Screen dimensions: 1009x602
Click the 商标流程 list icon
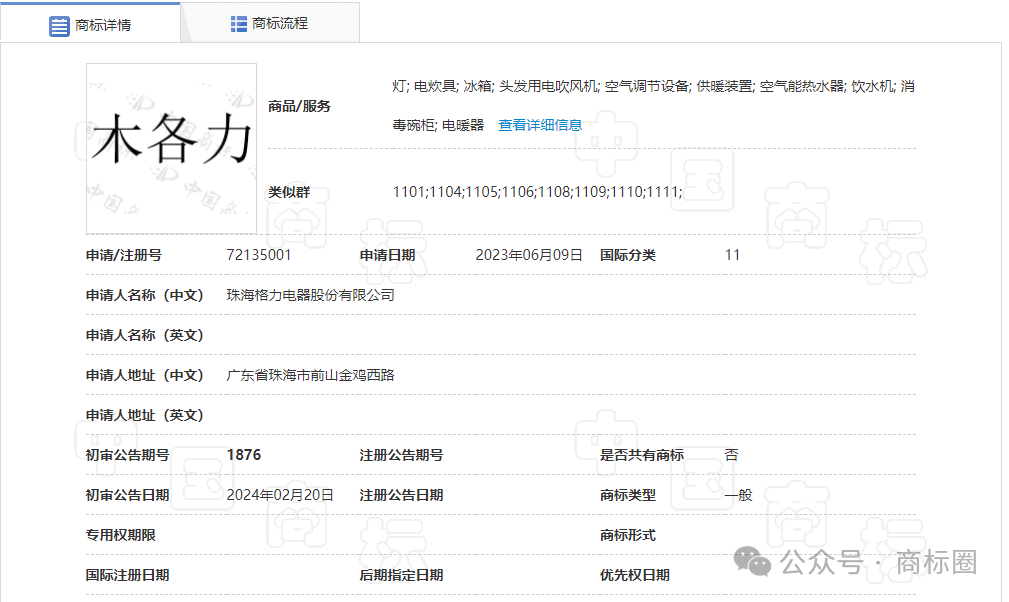pos(239,24)
